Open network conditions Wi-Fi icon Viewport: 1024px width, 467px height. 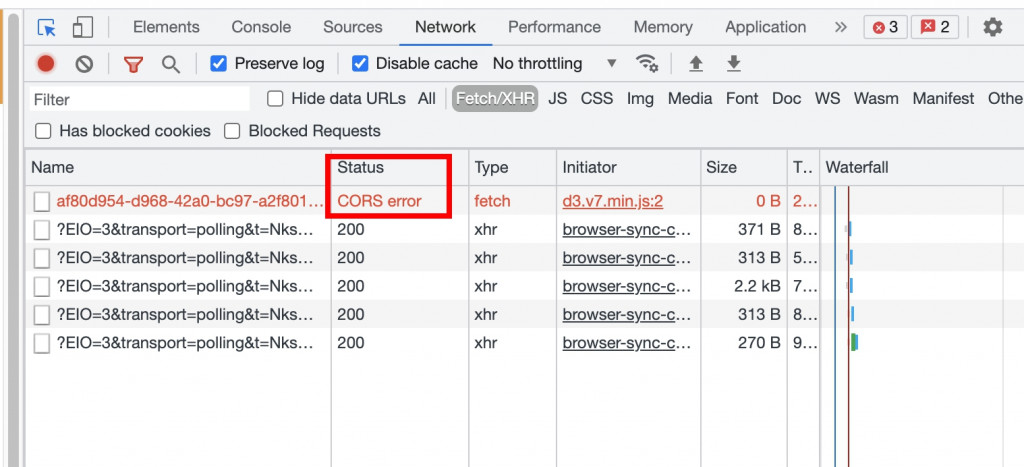pos(648,64)
